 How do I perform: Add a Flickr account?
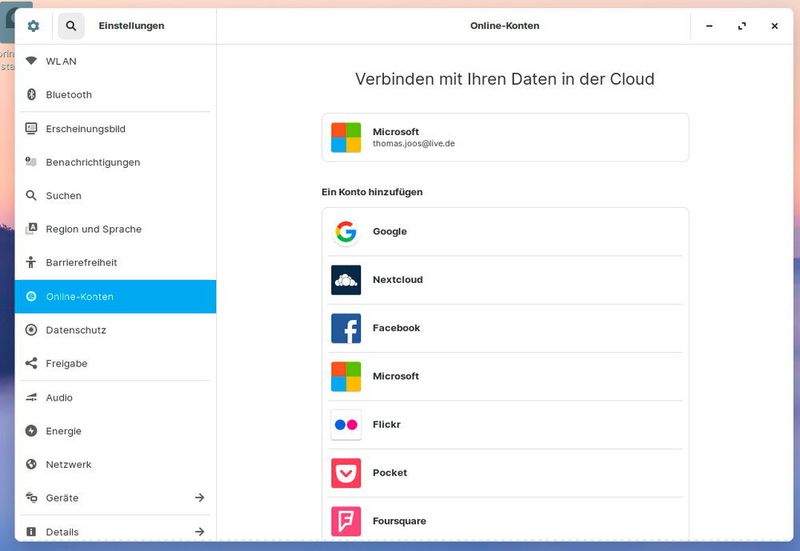(x=505, y=424)
